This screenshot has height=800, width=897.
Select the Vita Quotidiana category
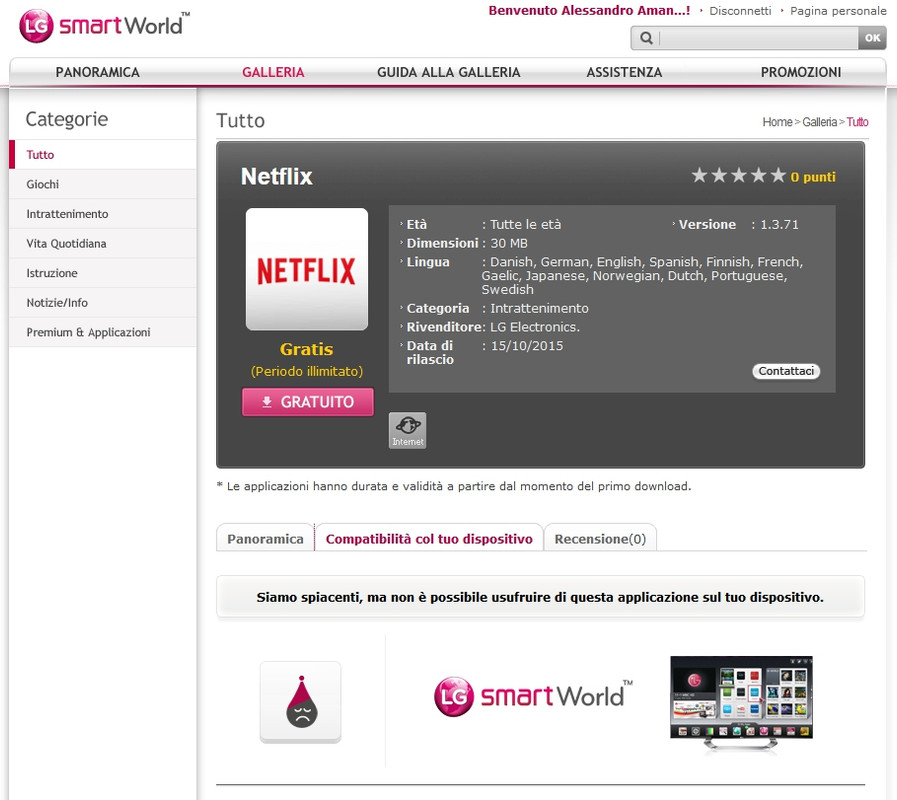point(103,244)
